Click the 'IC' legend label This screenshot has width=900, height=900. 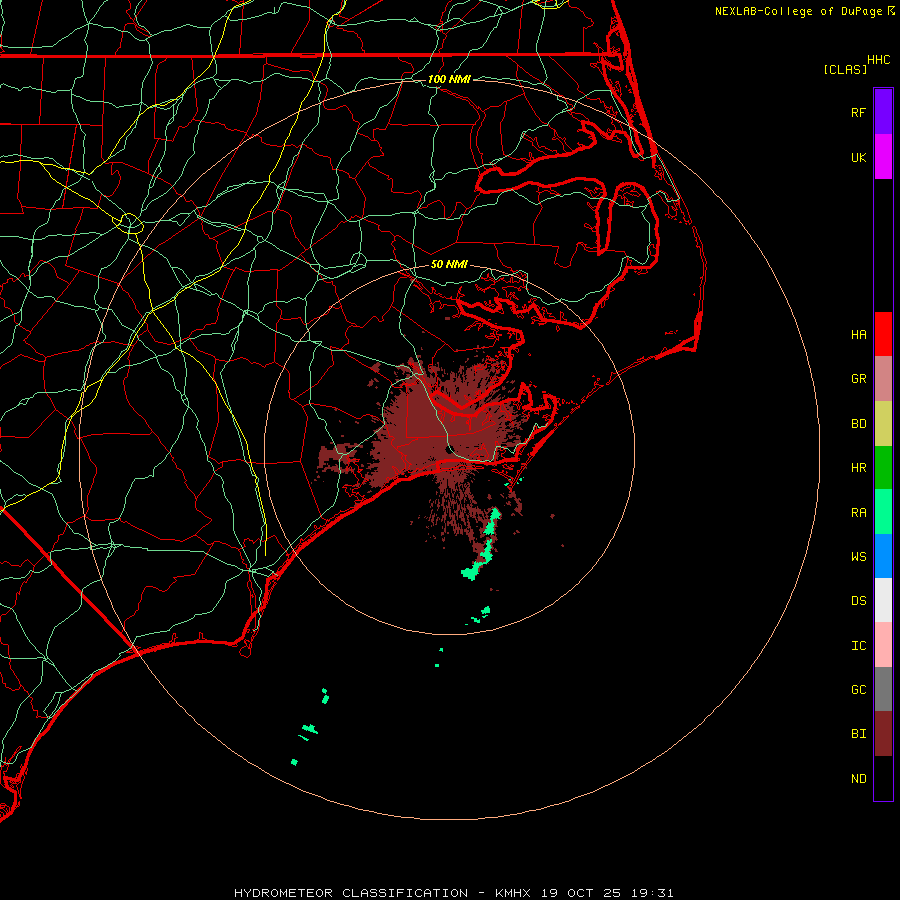[x=858, y=646]
